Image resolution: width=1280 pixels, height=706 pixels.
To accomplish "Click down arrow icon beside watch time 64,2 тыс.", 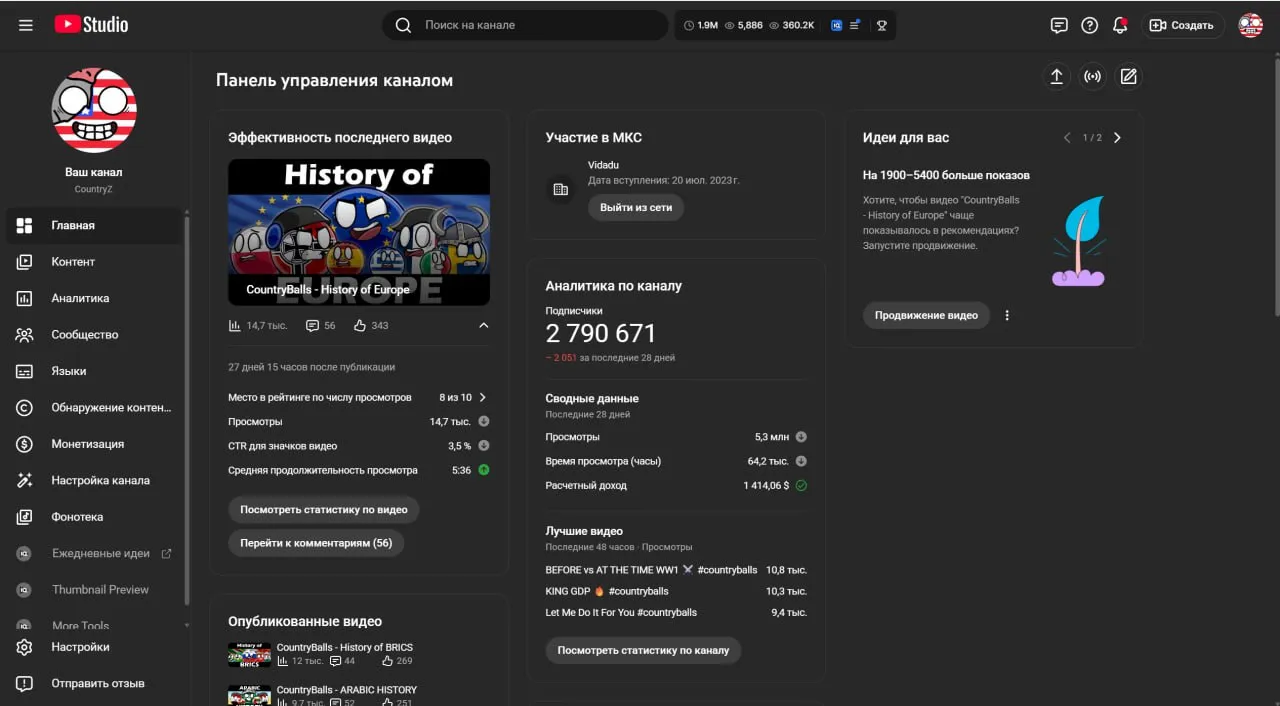I will (801, 461).
